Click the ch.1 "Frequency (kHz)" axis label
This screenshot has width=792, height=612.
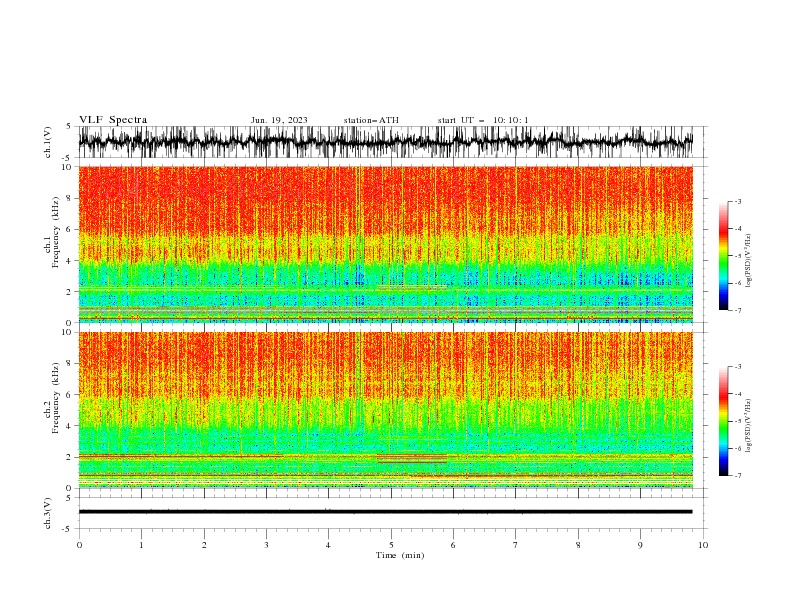[55, 232]
